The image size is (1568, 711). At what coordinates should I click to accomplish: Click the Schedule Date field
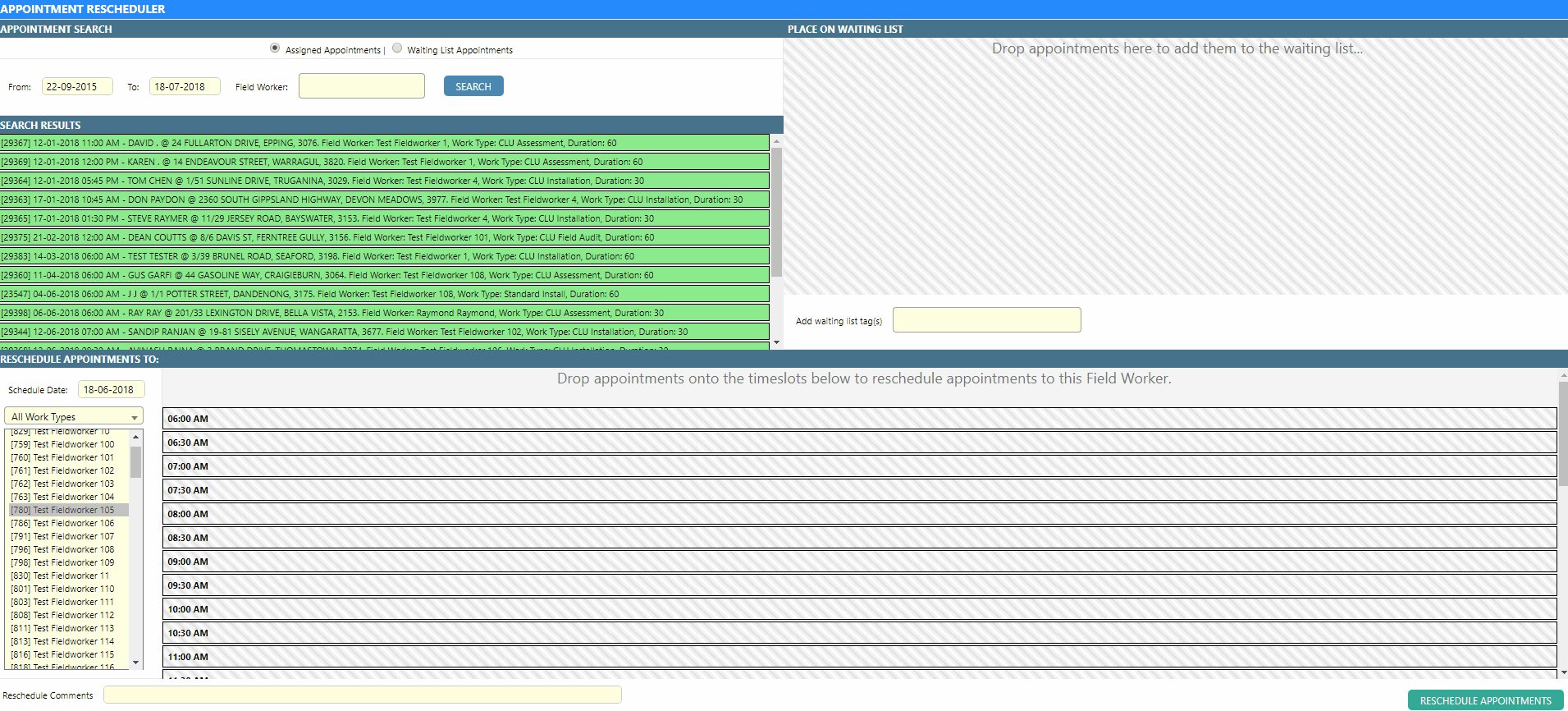click(112, 390)
